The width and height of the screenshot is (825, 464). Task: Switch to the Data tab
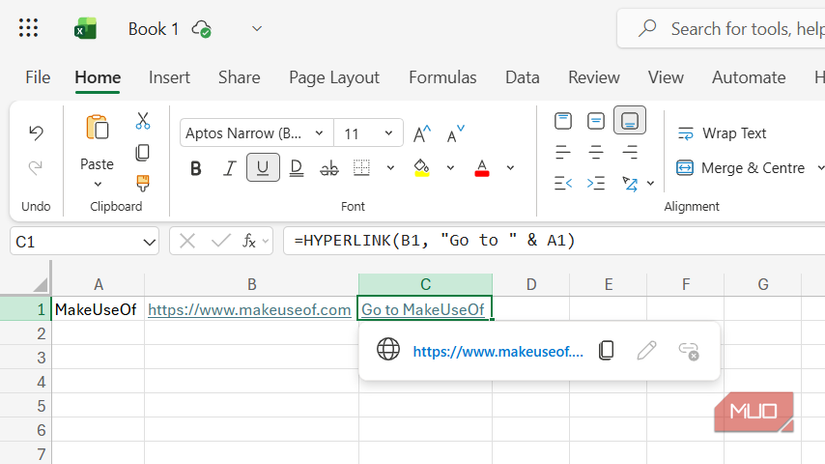point(522,77)
